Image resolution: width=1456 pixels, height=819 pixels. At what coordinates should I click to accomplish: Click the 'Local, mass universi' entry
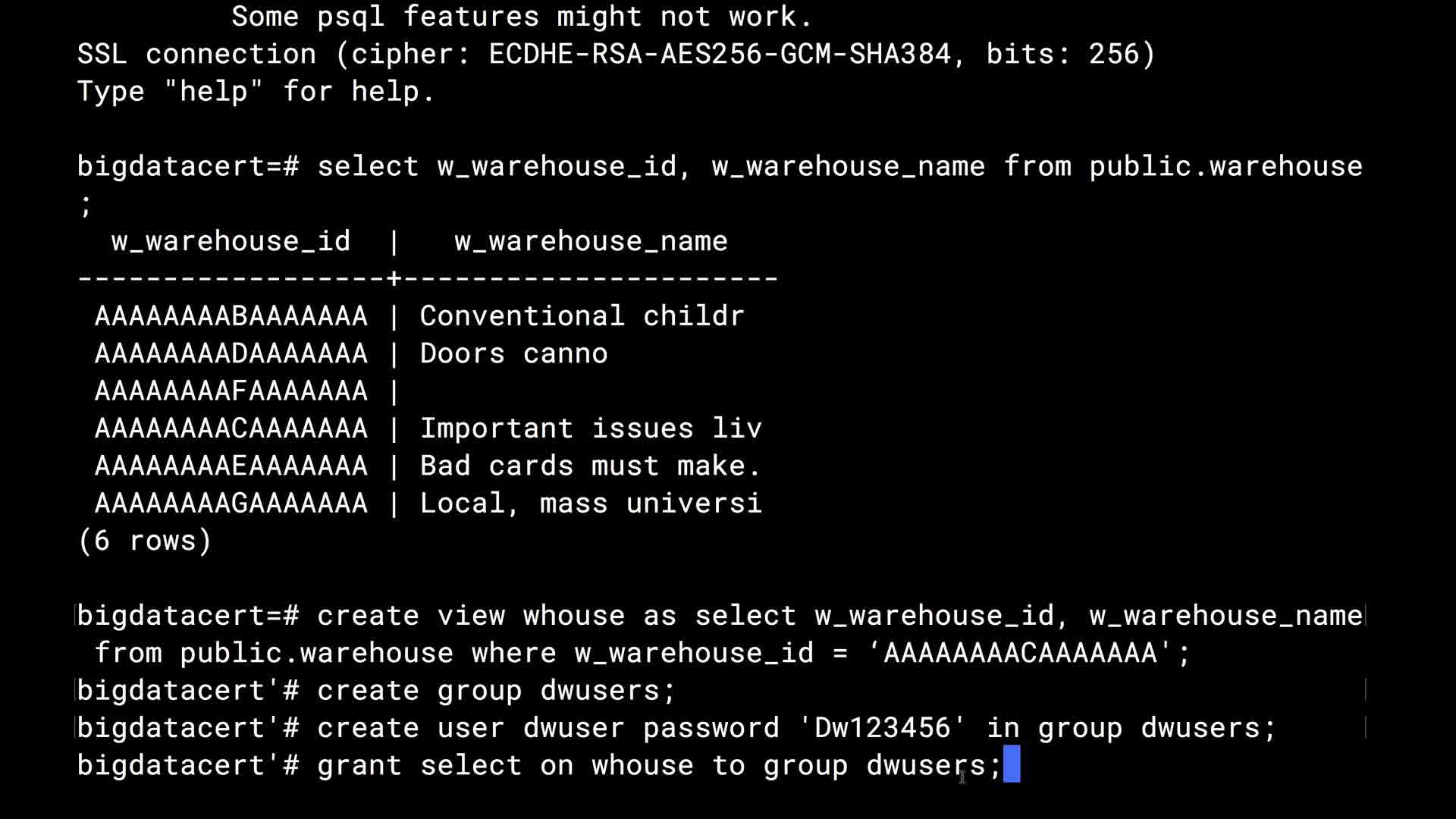590,503
